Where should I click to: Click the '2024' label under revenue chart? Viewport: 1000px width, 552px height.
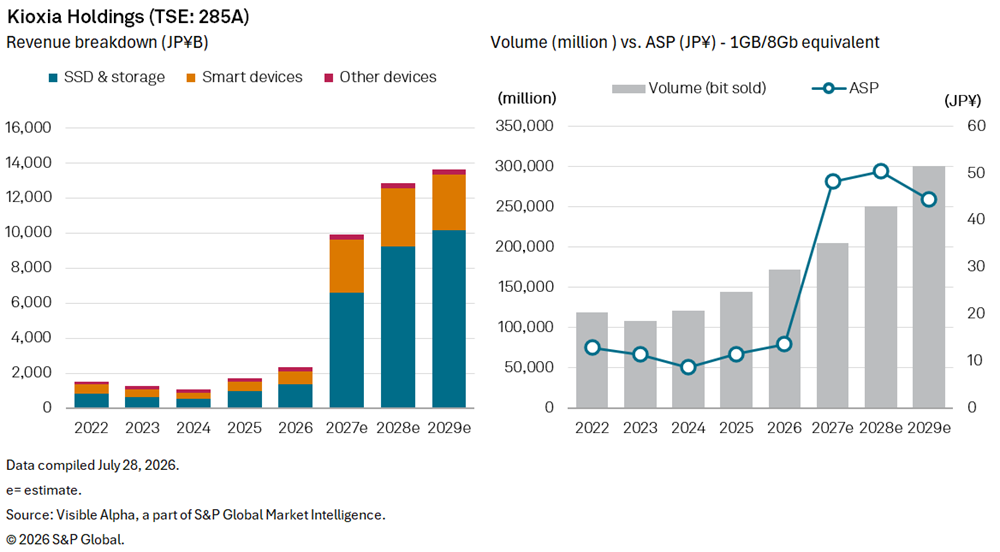click(193, 428)
